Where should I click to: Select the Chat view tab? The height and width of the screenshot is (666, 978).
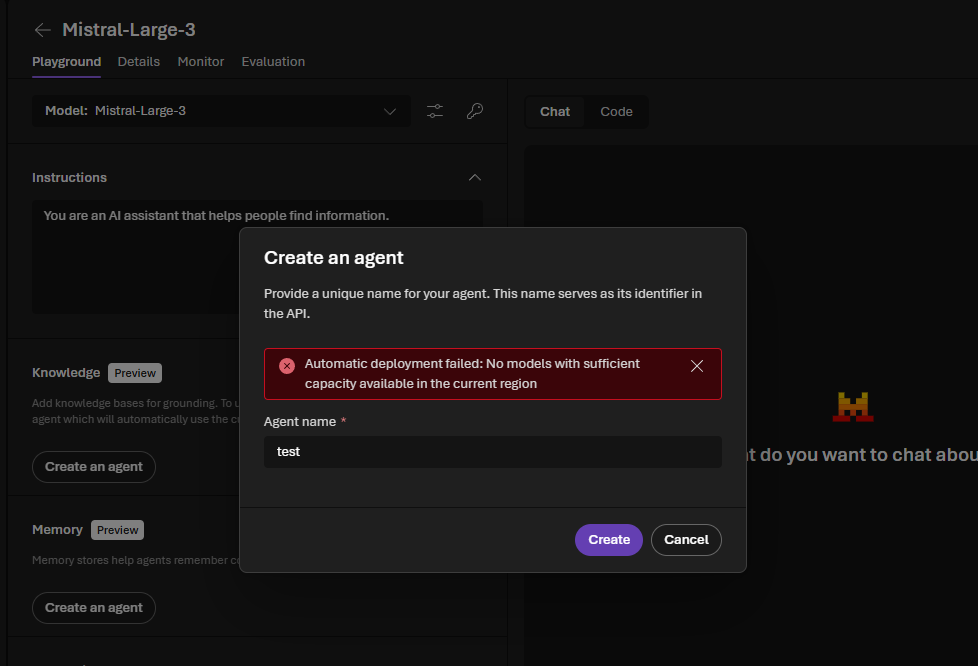[554, 112]
